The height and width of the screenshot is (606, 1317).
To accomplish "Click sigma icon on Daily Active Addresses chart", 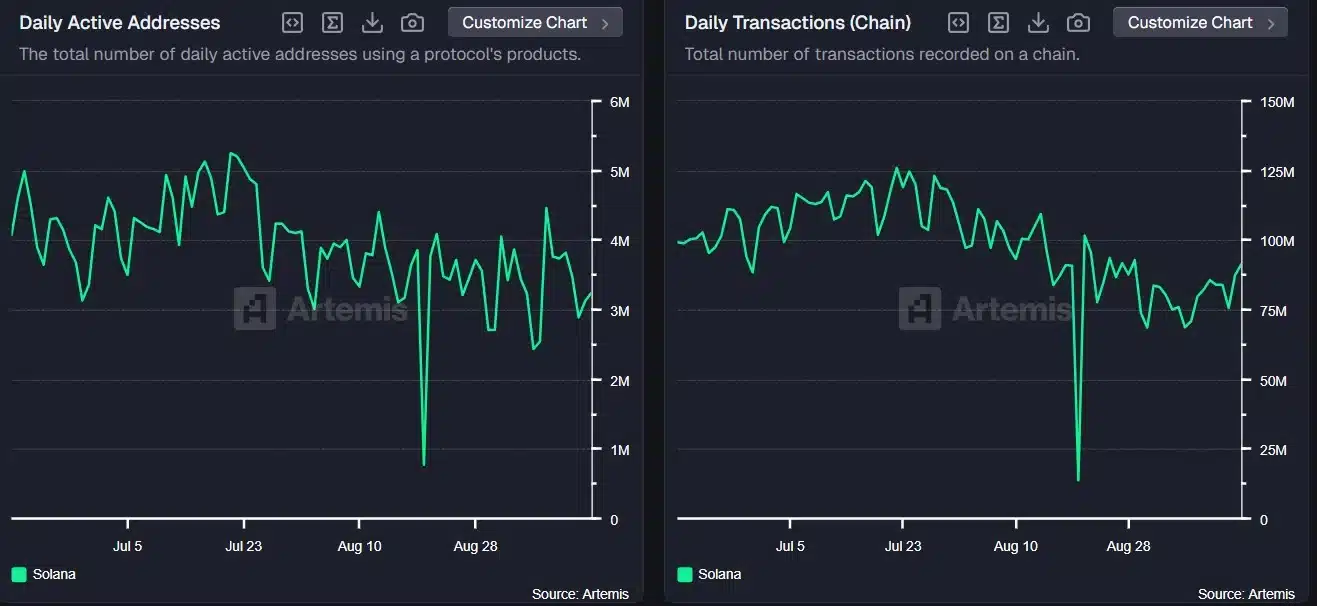I will (x=332, y=22).
